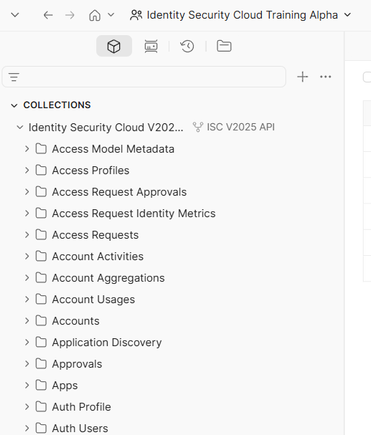Select the Account Usages row
371x435 pixels.
pos(172,299)
